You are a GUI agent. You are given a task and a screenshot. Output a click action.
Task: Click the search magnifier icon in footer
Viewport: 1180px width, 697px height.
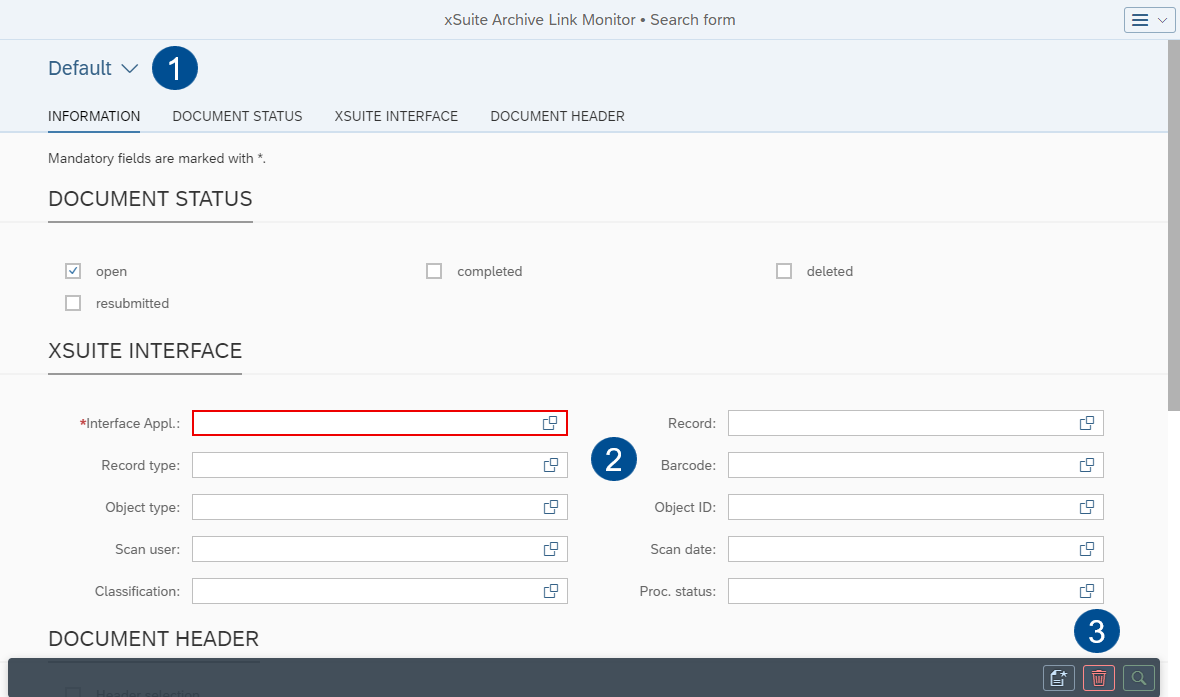click(x=1139, y=678)
